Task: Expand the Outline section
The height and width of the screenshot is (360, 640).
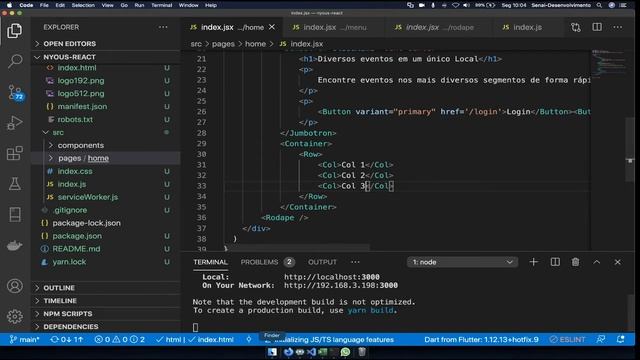Action: [106, 288]
